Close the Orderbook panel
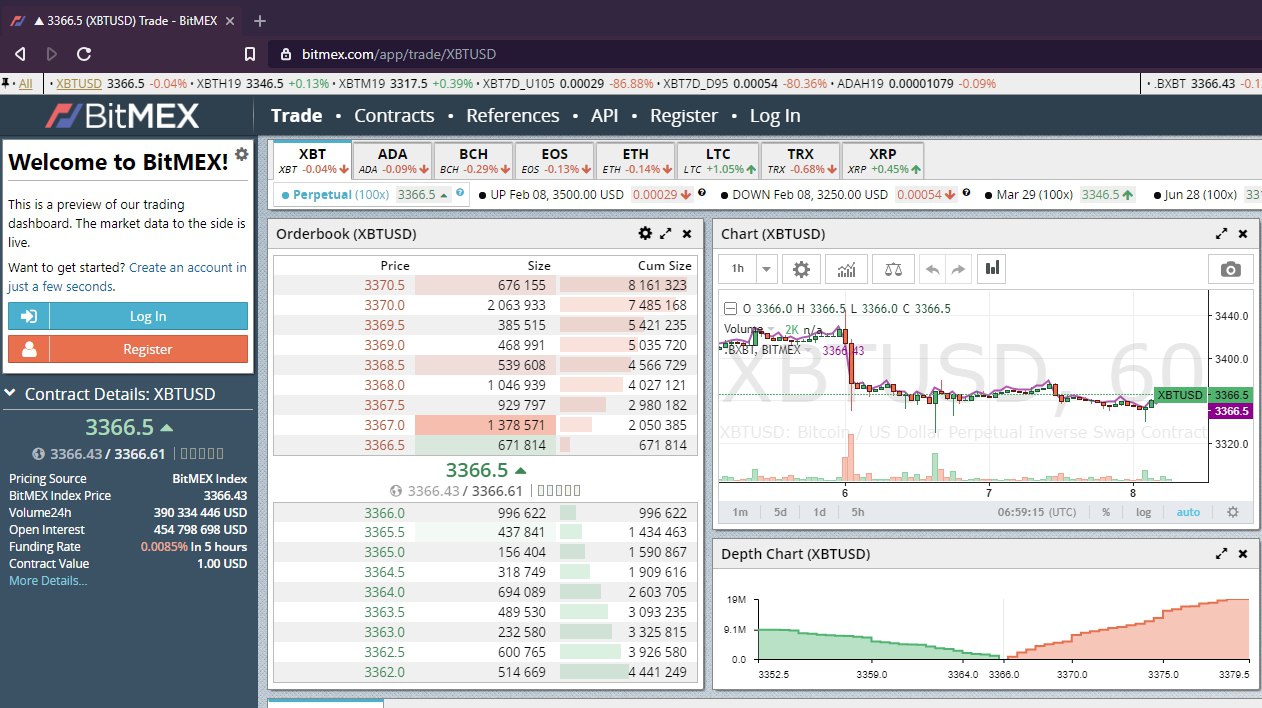The width and height of the screenshot is (1262, 708). [x=687, y=233]
